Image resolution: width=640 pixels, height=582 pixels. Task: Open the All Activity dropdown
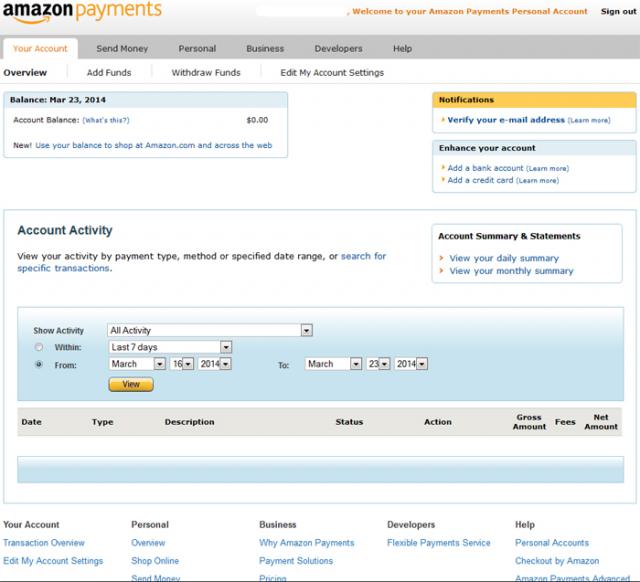[210, 330]
